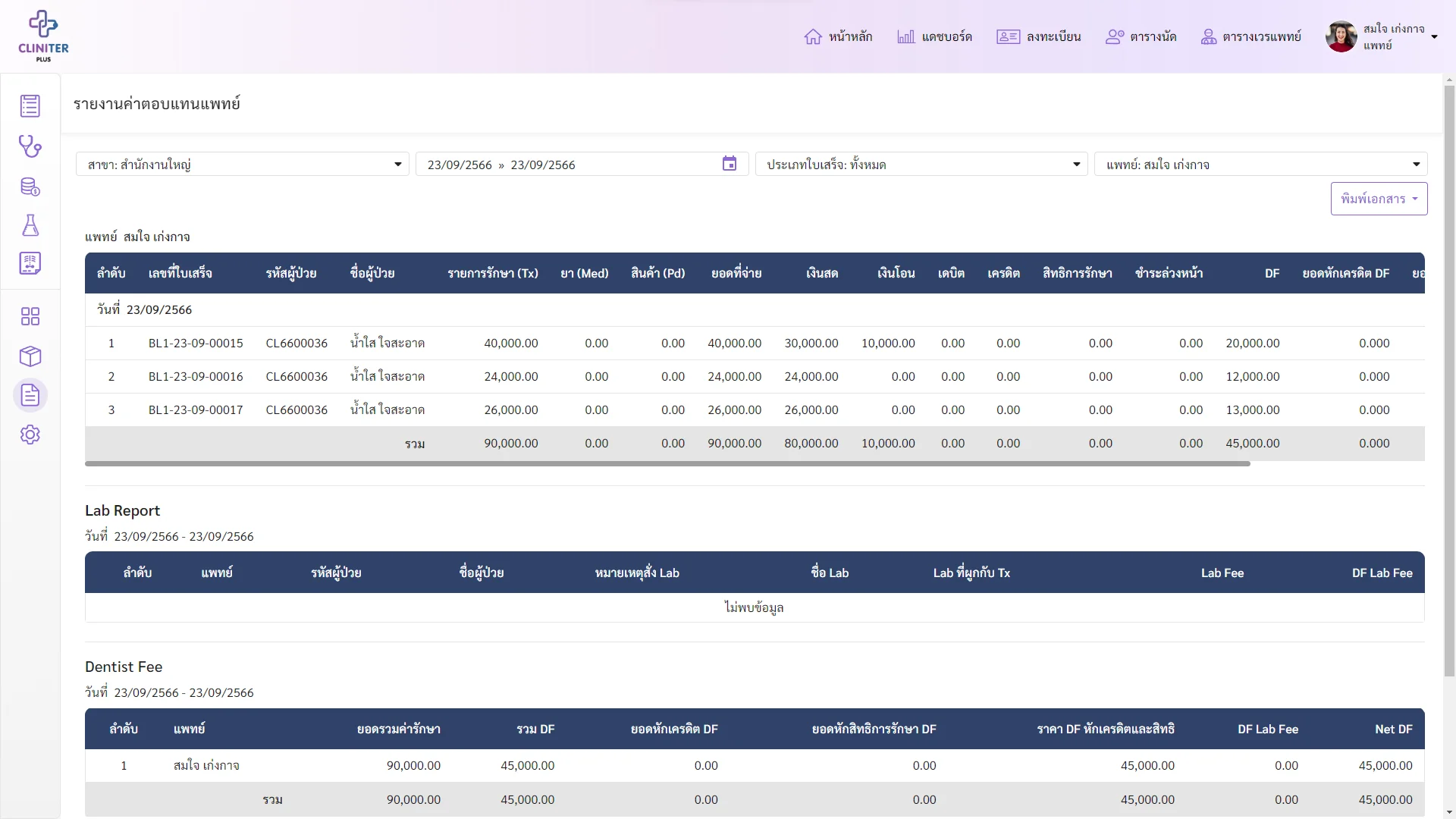The height and width of the screenshot is (819, 1456).
Task: Click the clipboard list sidebar icon
Action: 30,106
